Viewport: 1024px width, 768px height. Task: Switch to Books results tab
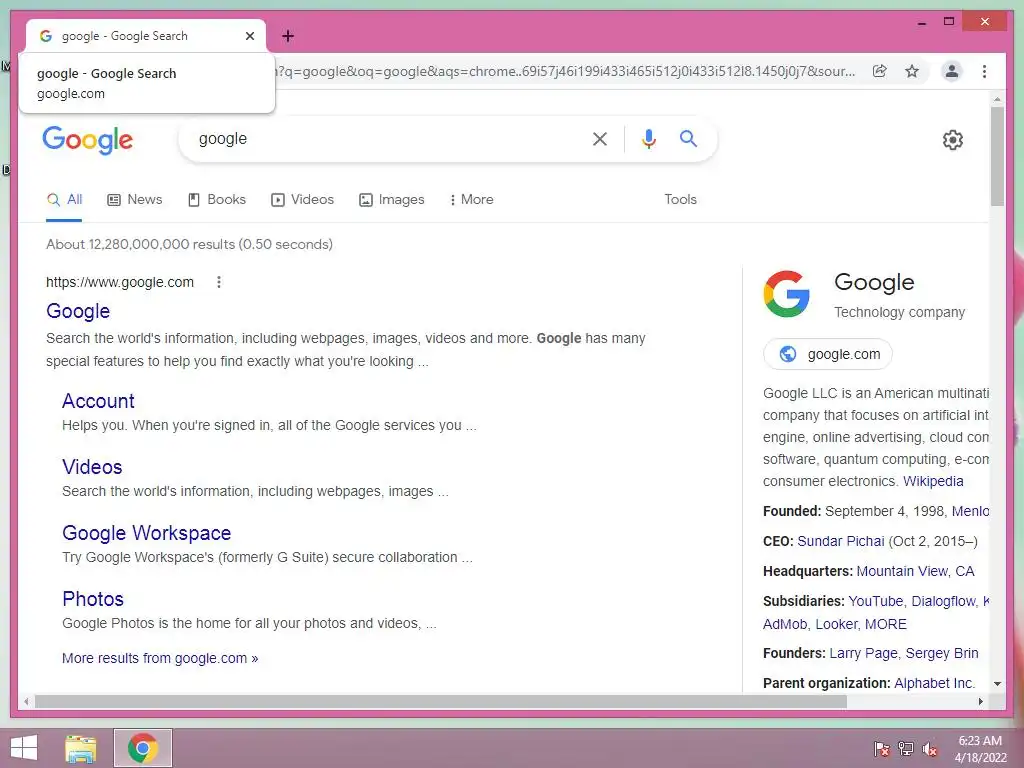217,200
